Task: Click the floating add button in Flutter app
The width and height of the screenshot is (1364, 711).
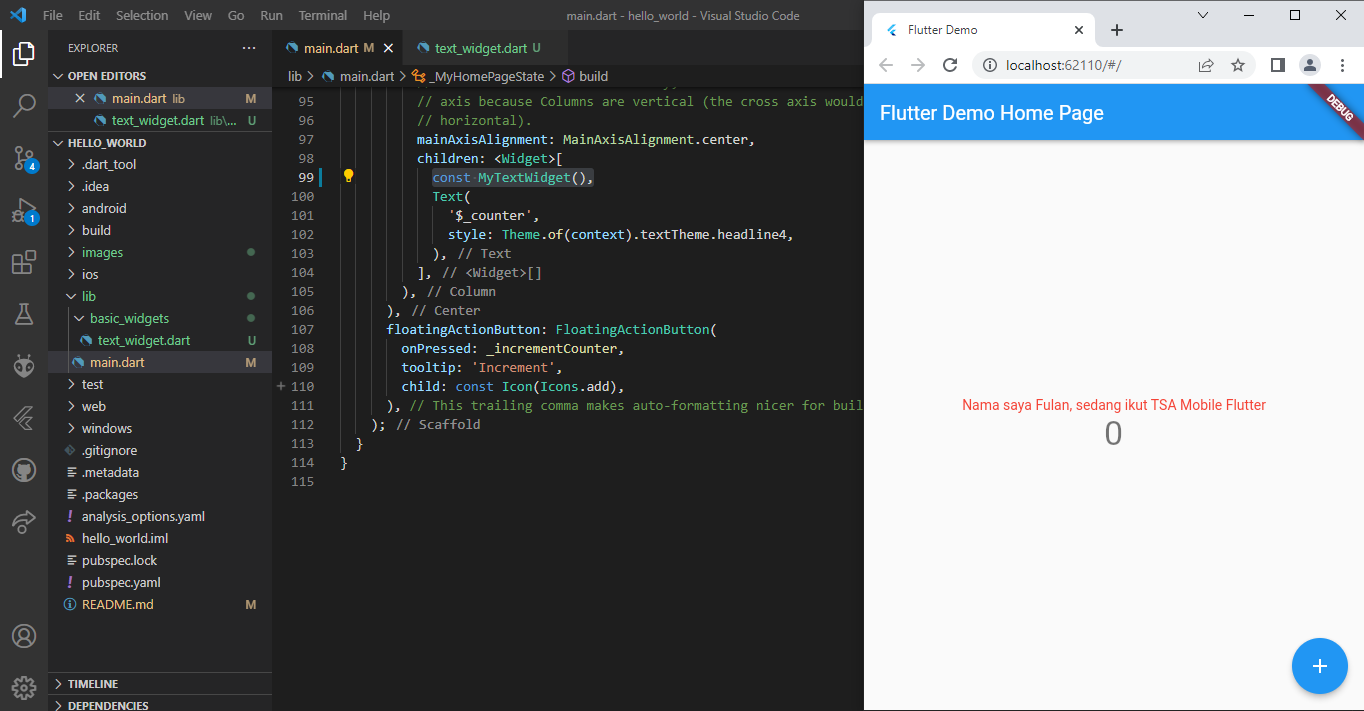Action: click(1319, 666)
